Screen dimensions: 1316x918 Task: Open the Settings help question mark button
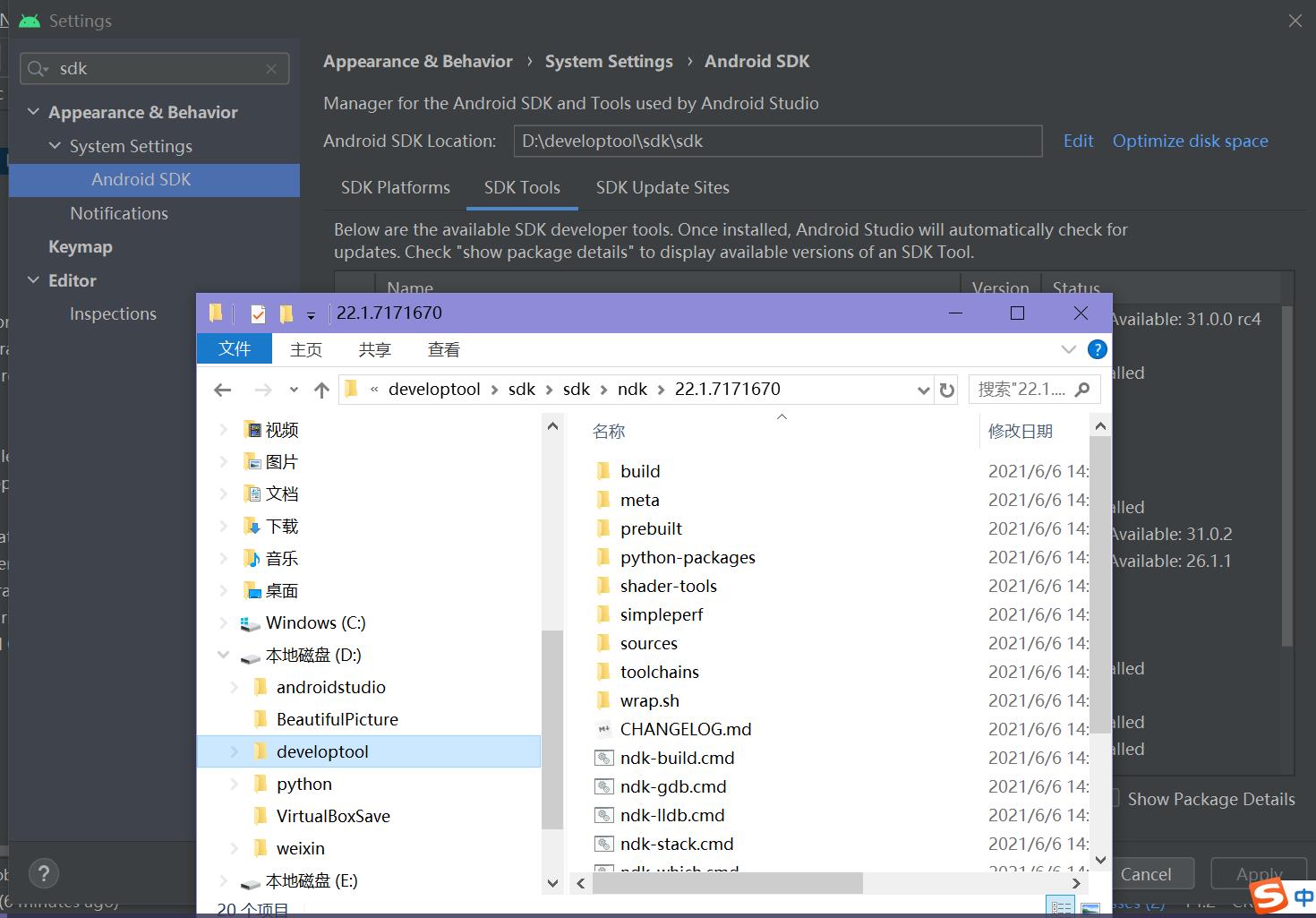click(x=43, y=873)
